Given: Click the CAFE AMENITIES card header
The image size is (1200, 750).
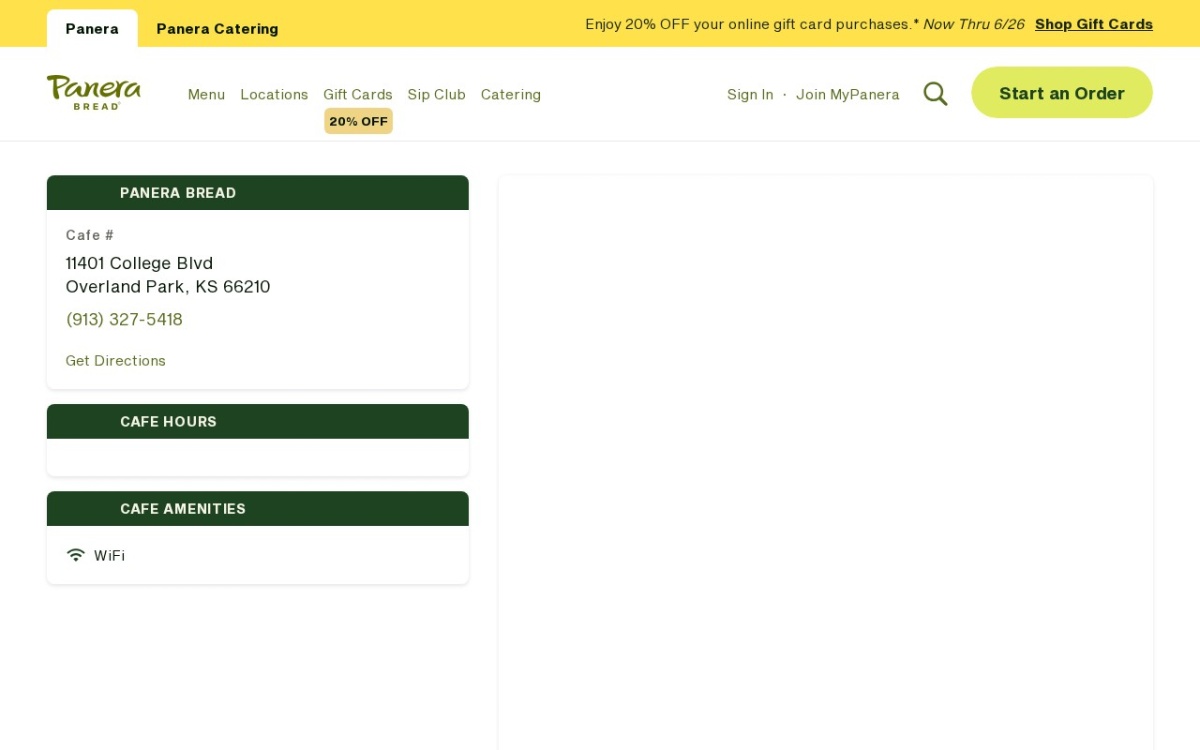Looking at the screenshot, I should 258,509.
